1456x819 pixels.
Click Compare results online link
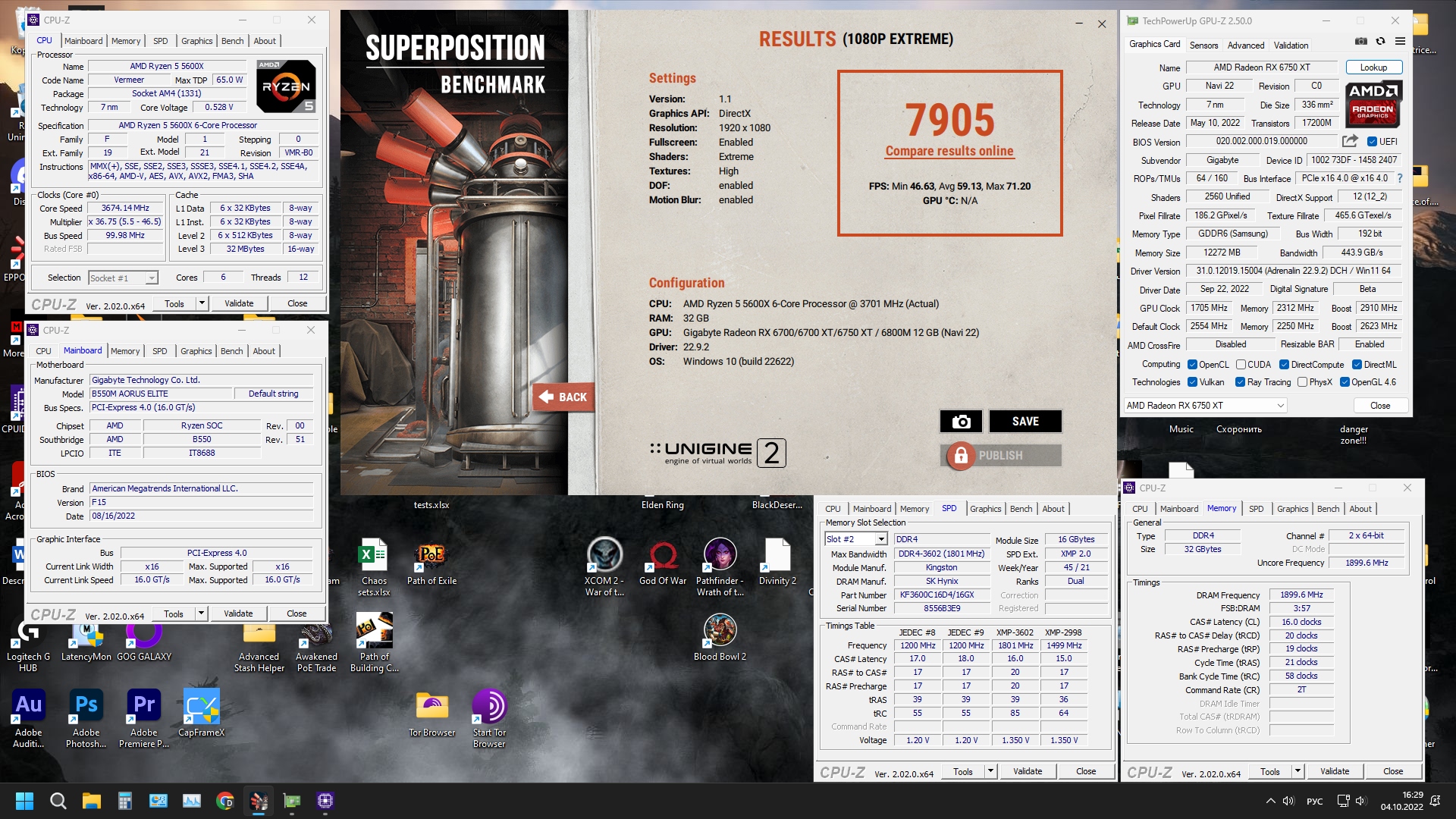(949, 151)
